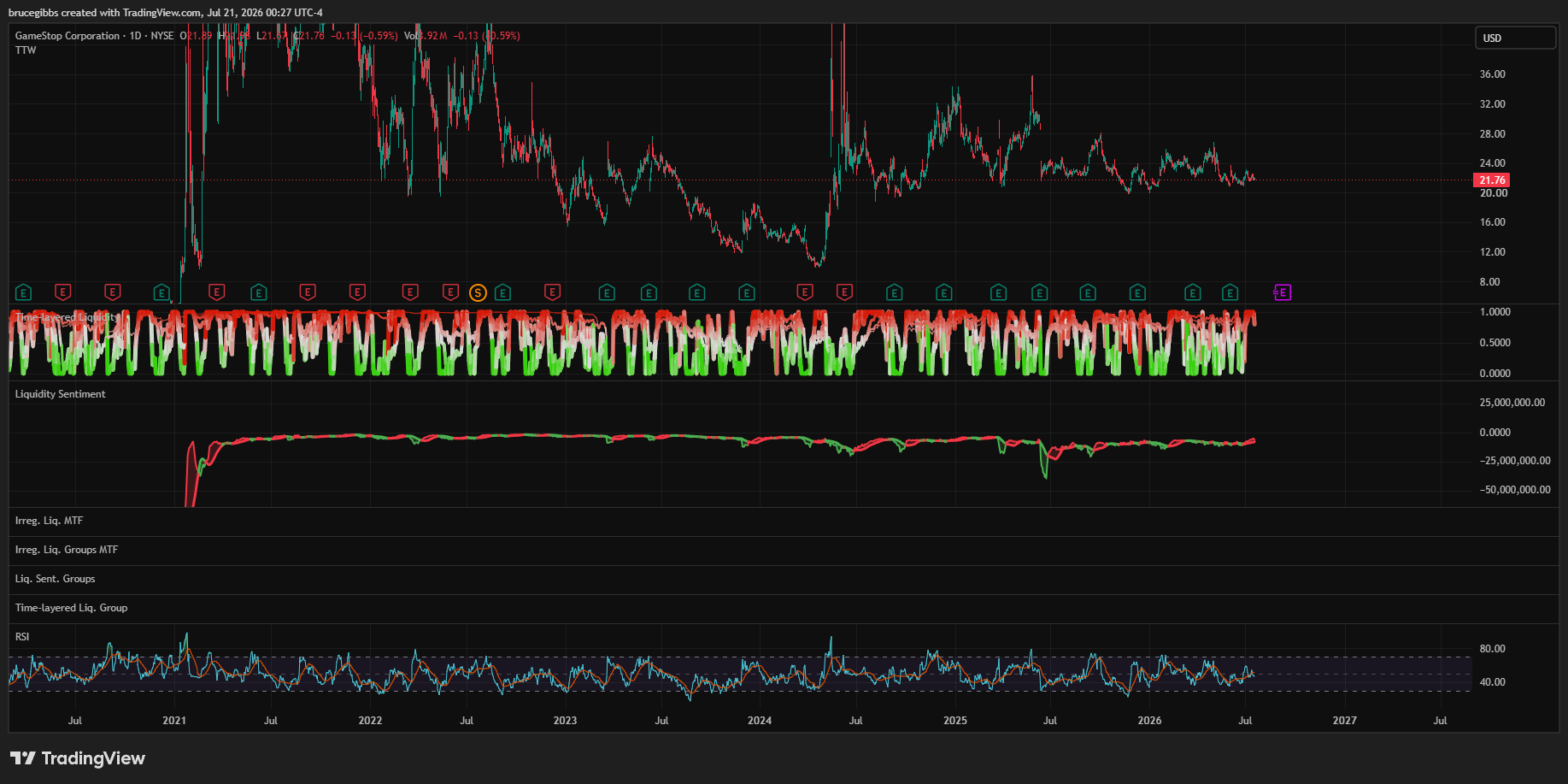Select the Liquidity Sentiment indicator label
Viewport: 1568px width, 784px height.
pos(61,394)
